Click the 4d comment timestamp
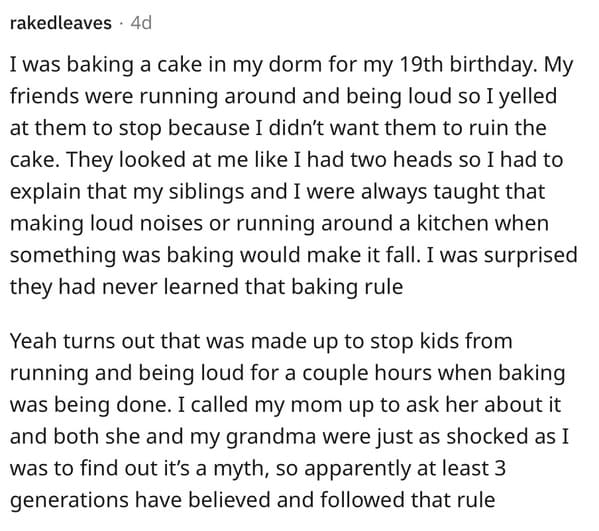The height and width of the screenshot is (531, 599). pos(141,23)
